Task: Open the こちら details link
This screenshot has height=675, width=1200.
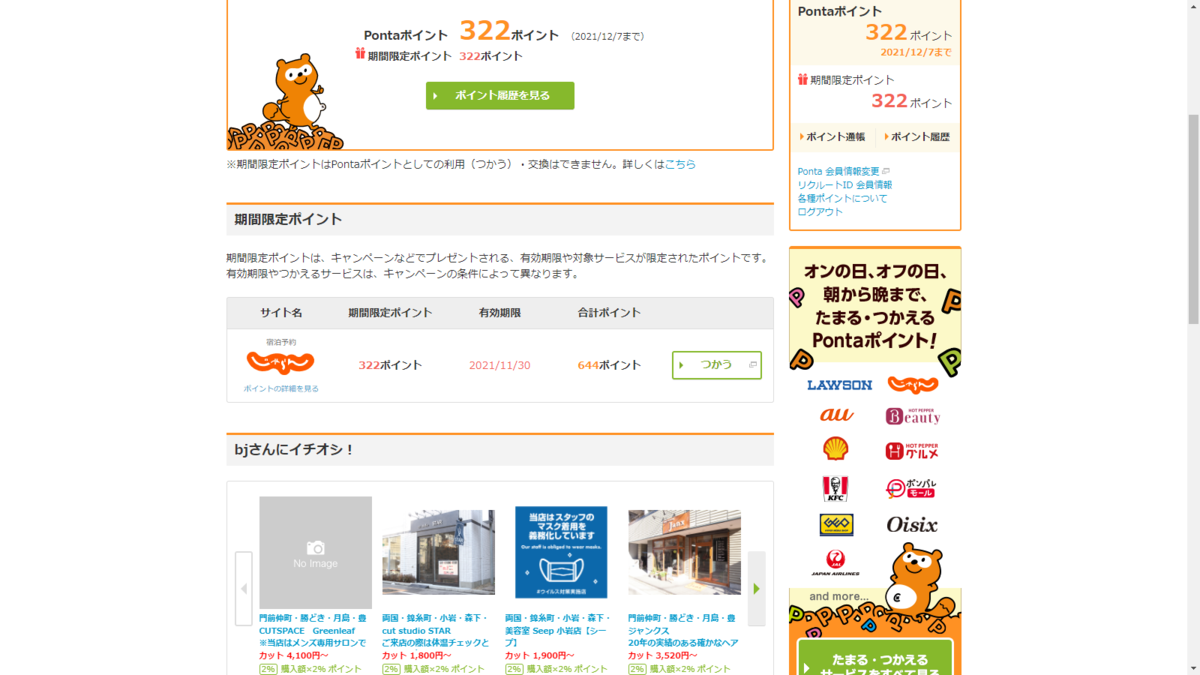Action: tap(680, 164)
